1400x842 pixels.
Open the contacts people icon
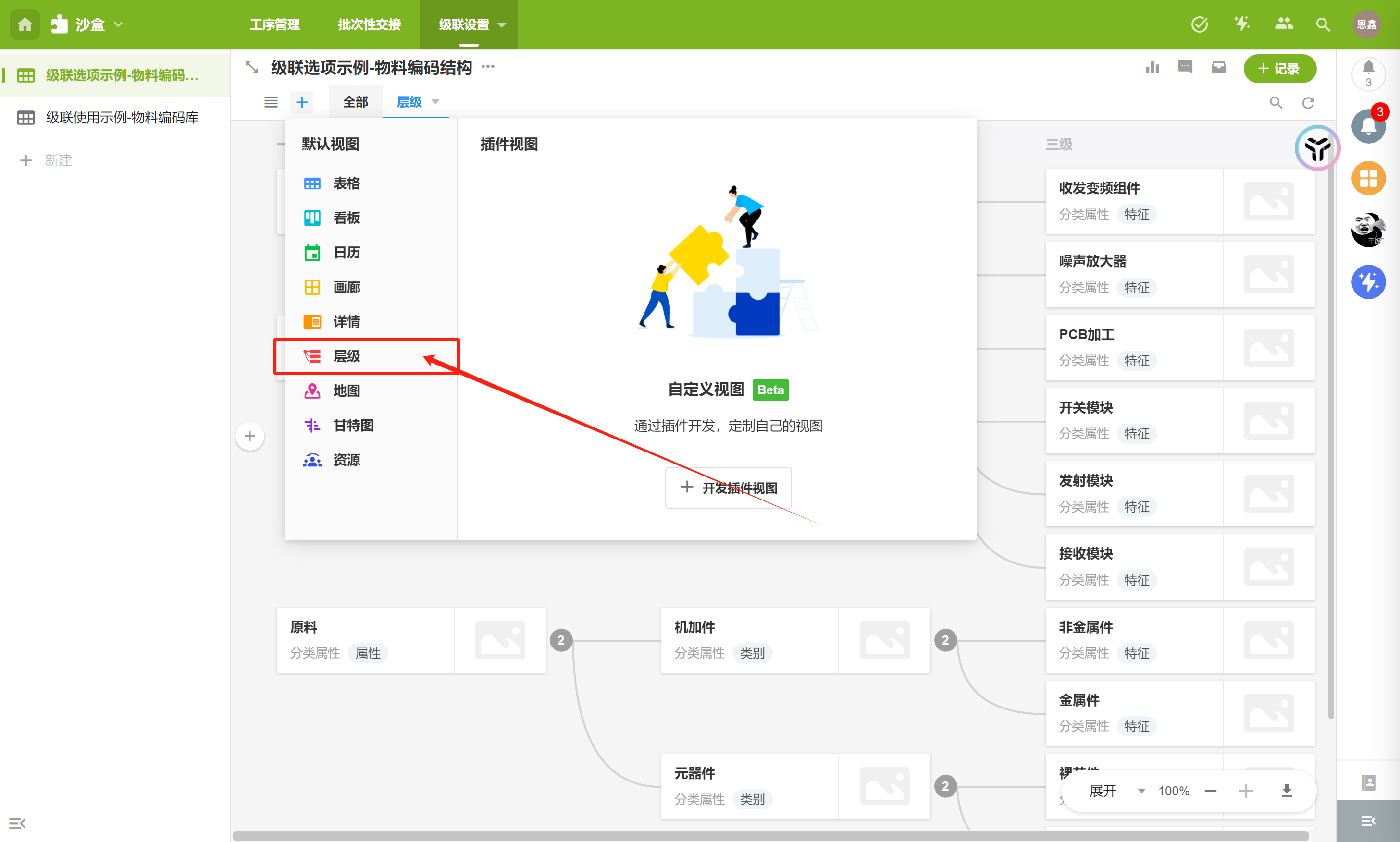1283,24
